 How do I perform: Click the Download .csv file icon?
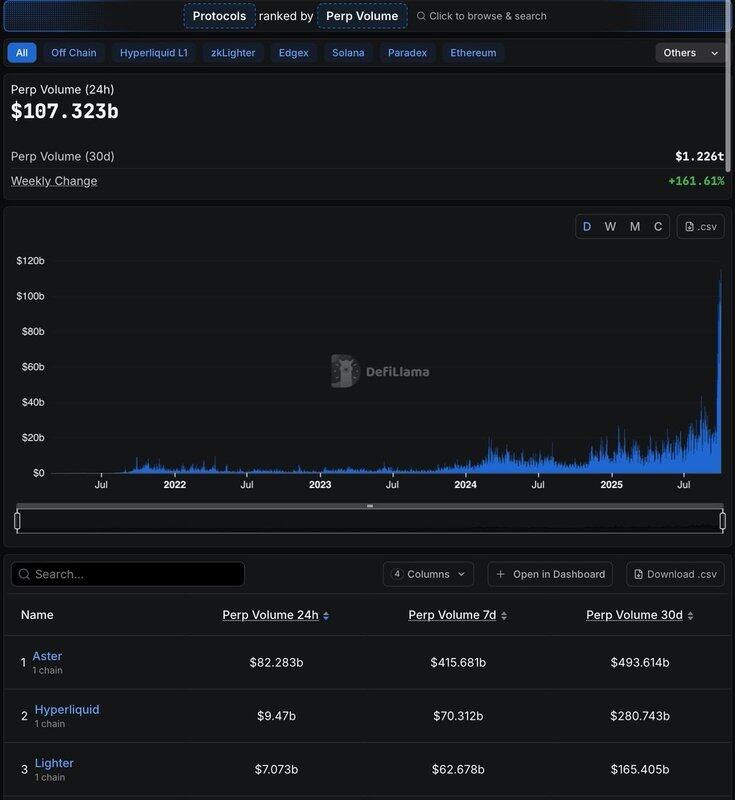pyautogui.click(x=639, y=574)
